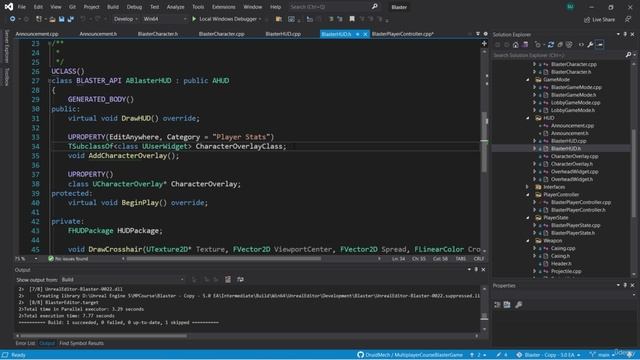Image resolution: width=640 pixels, height=360 pixels.
Task: Click split editor icon above scrollbar
Action: coord(484,43)
